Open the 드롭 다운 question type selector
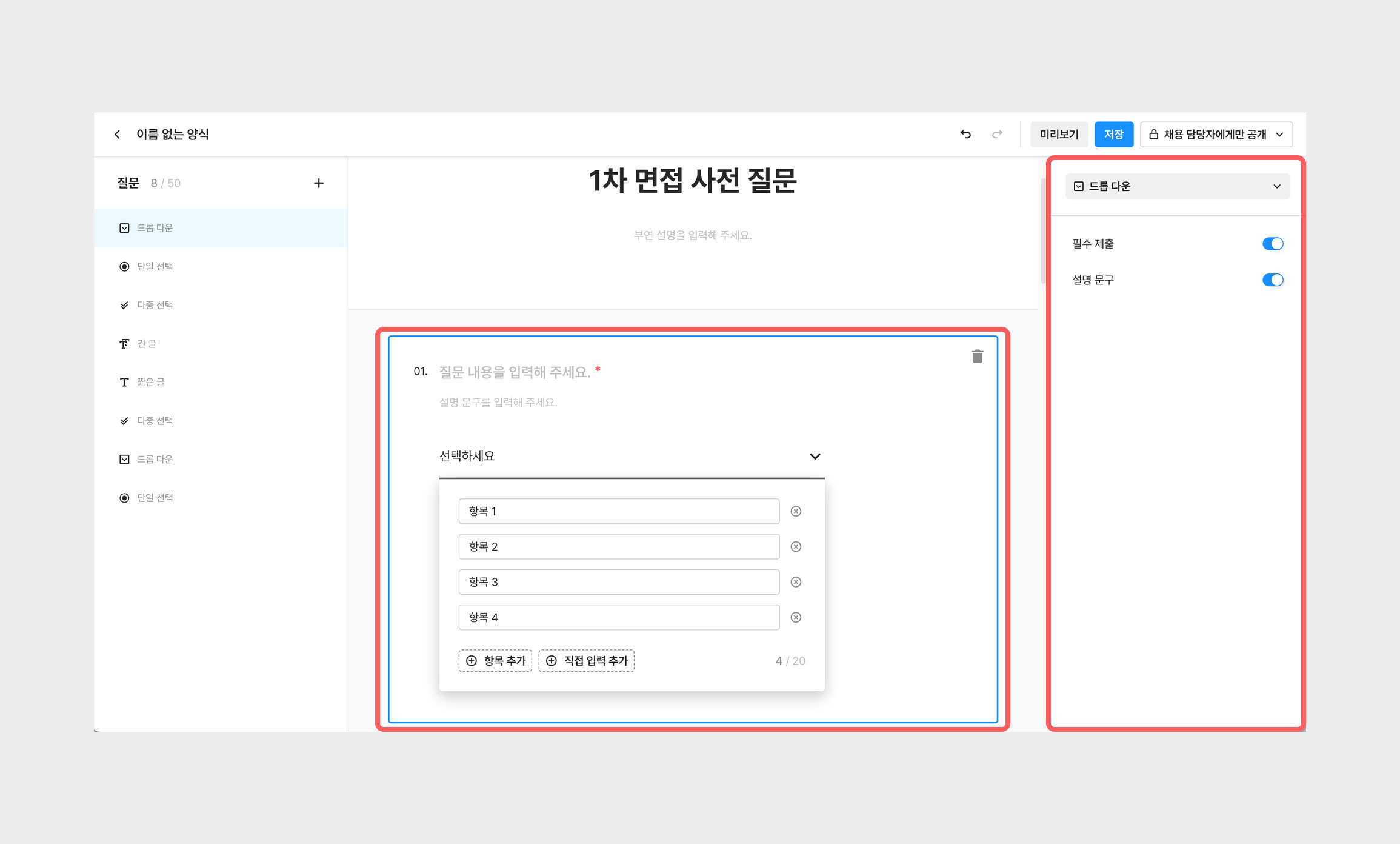This screenshot has height=844, width=1400. [x=1177, y=186]
